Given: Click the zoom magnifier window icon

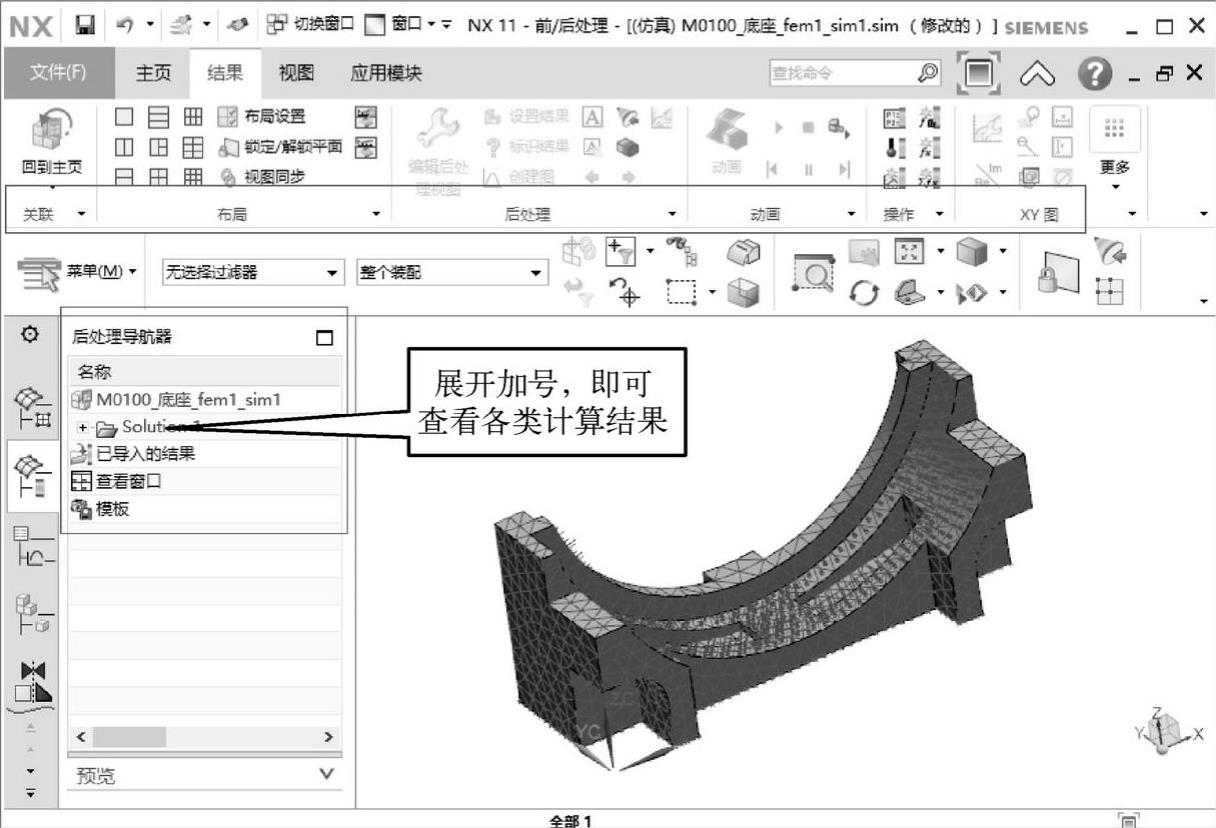Looking at the screenshot, I should pyautogui.click(x=814, y=271).
